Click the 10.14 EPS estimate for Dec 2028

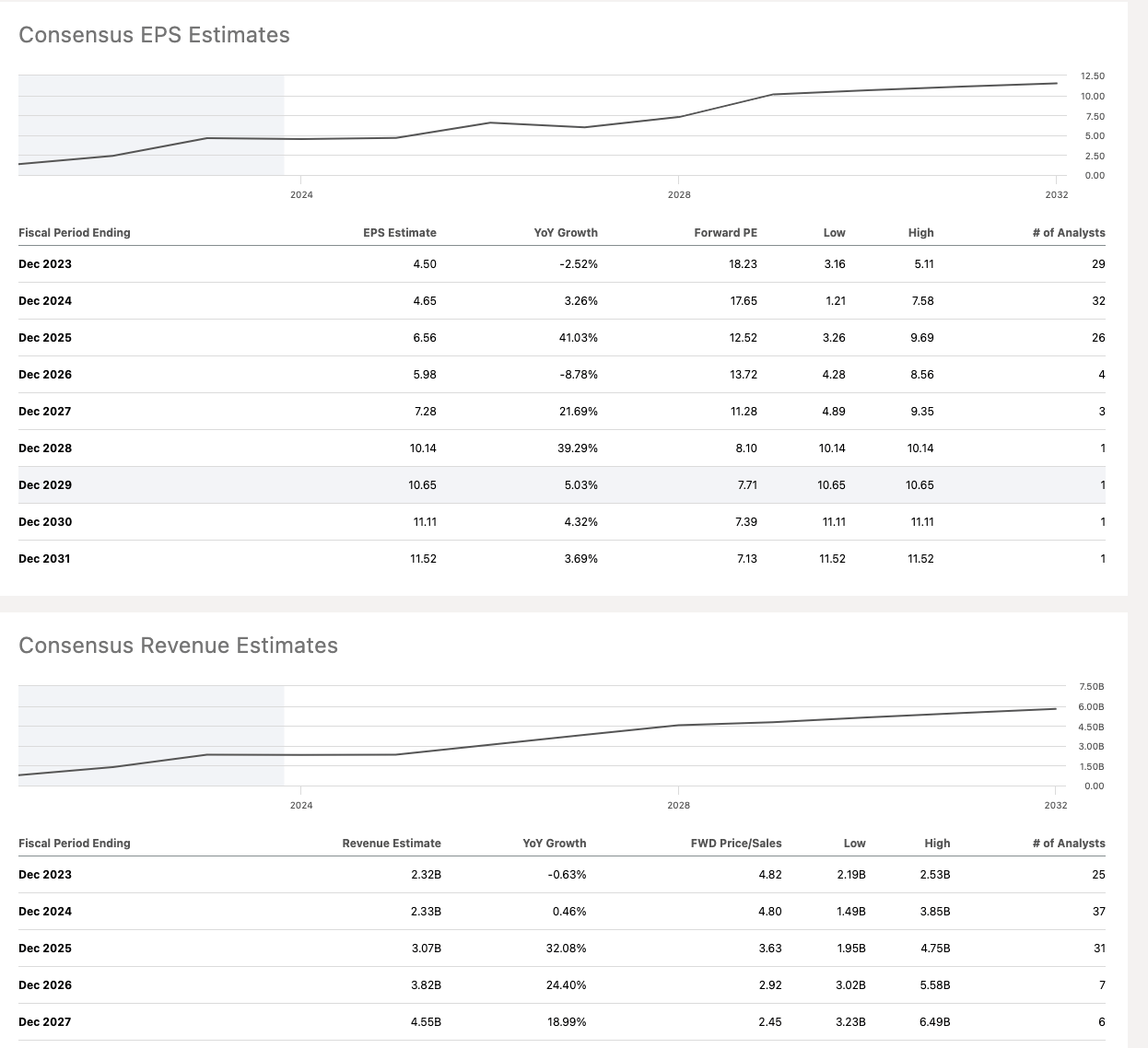pyautogui.click(x=423, y=448)
